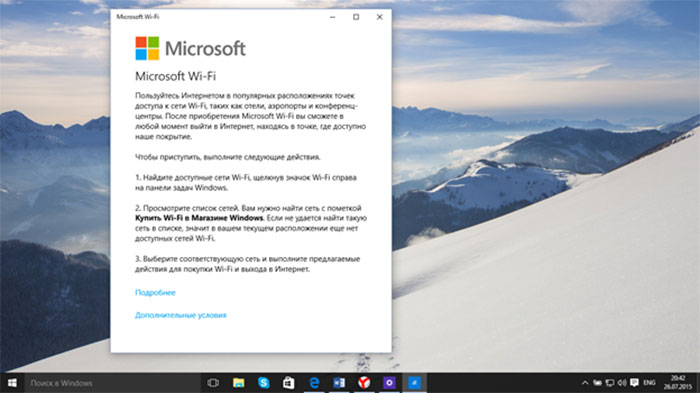Launch Skype from the taskbar

(263, 383)
